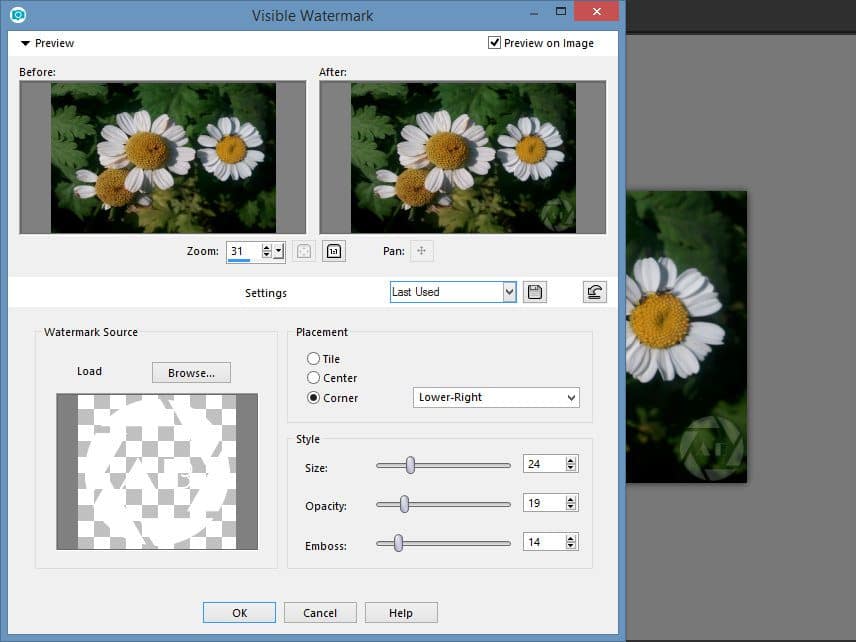Reset settings using the curved arrow icon

(594, 289)
